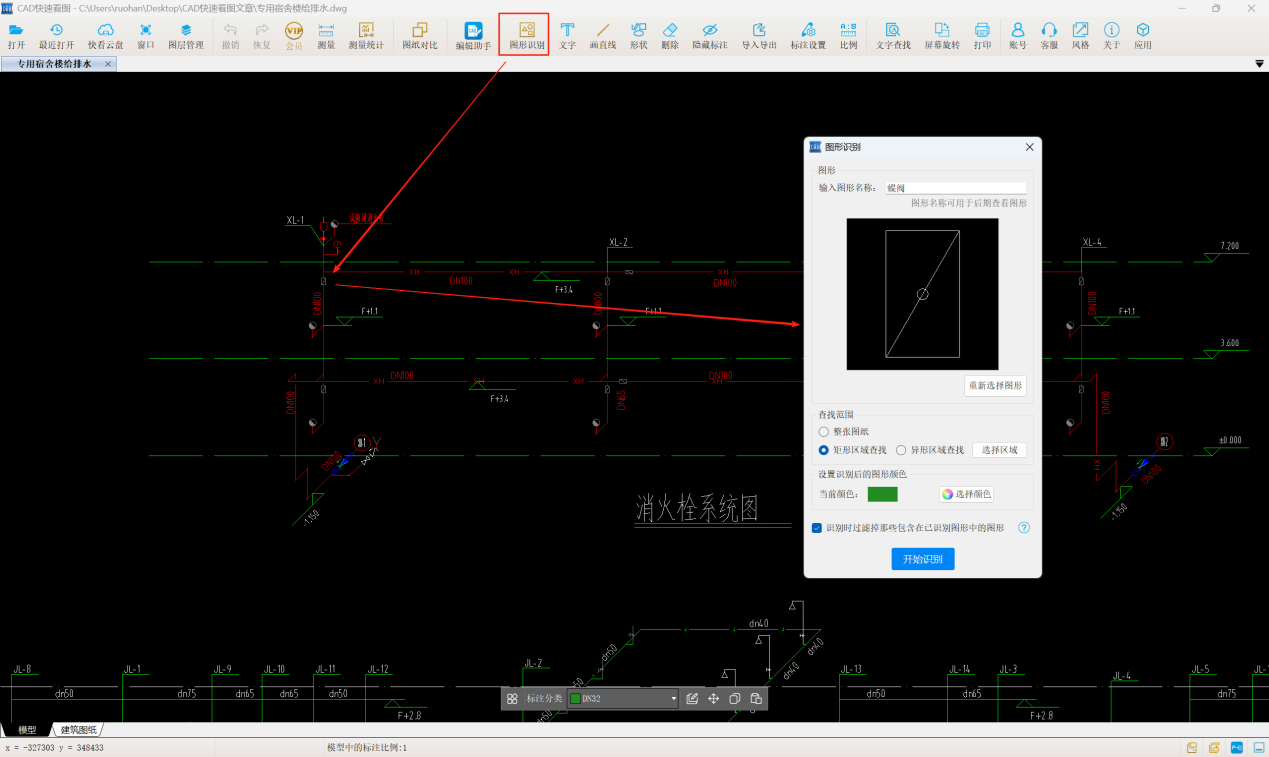
Task: Uncheck the filter contained shapes checkbox
Action: pos(817,527)
